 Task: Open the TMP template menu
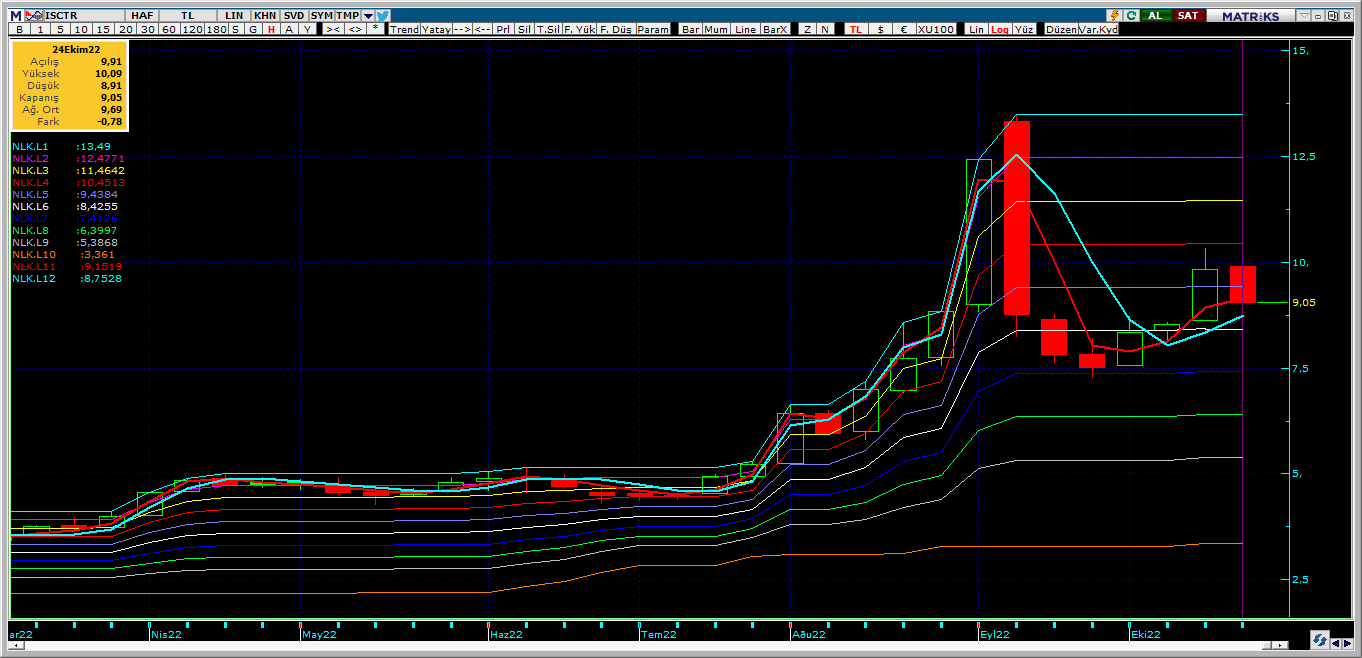pos(348,16)
